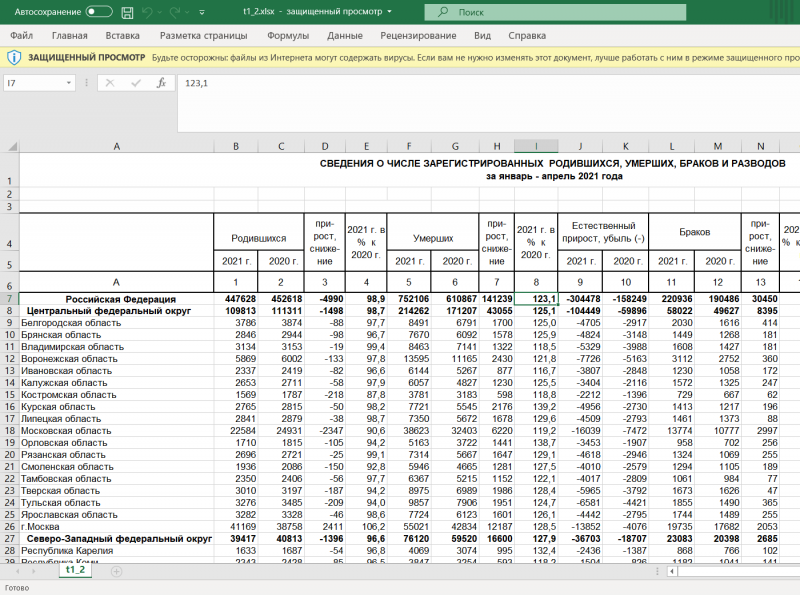The height and width of the screenshot is (595, 800).
Task: Click the Select All corner triangle
Action: (x=10, y=146)
